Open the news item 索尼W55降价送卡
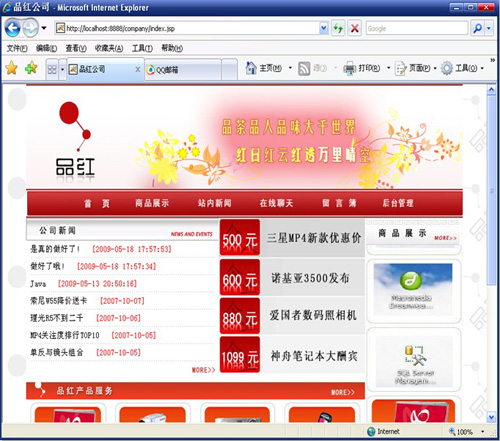 [59, 301]
